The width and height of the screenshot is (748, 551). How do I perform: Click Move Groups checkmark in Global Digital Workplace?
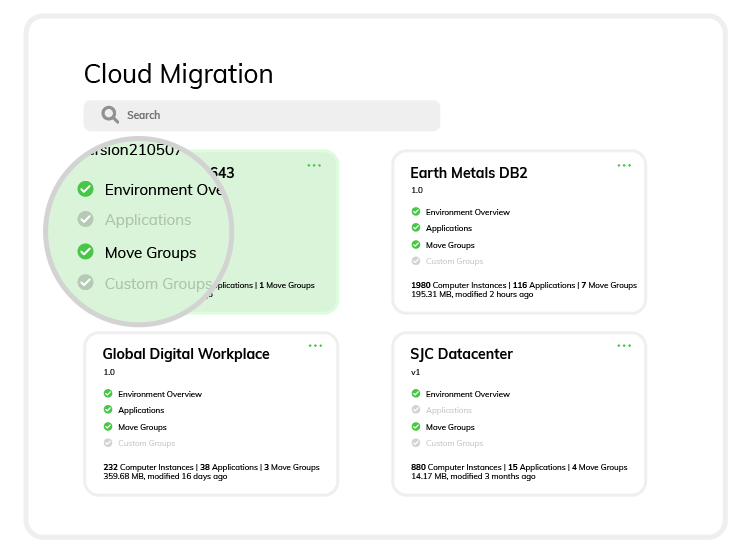108,426
